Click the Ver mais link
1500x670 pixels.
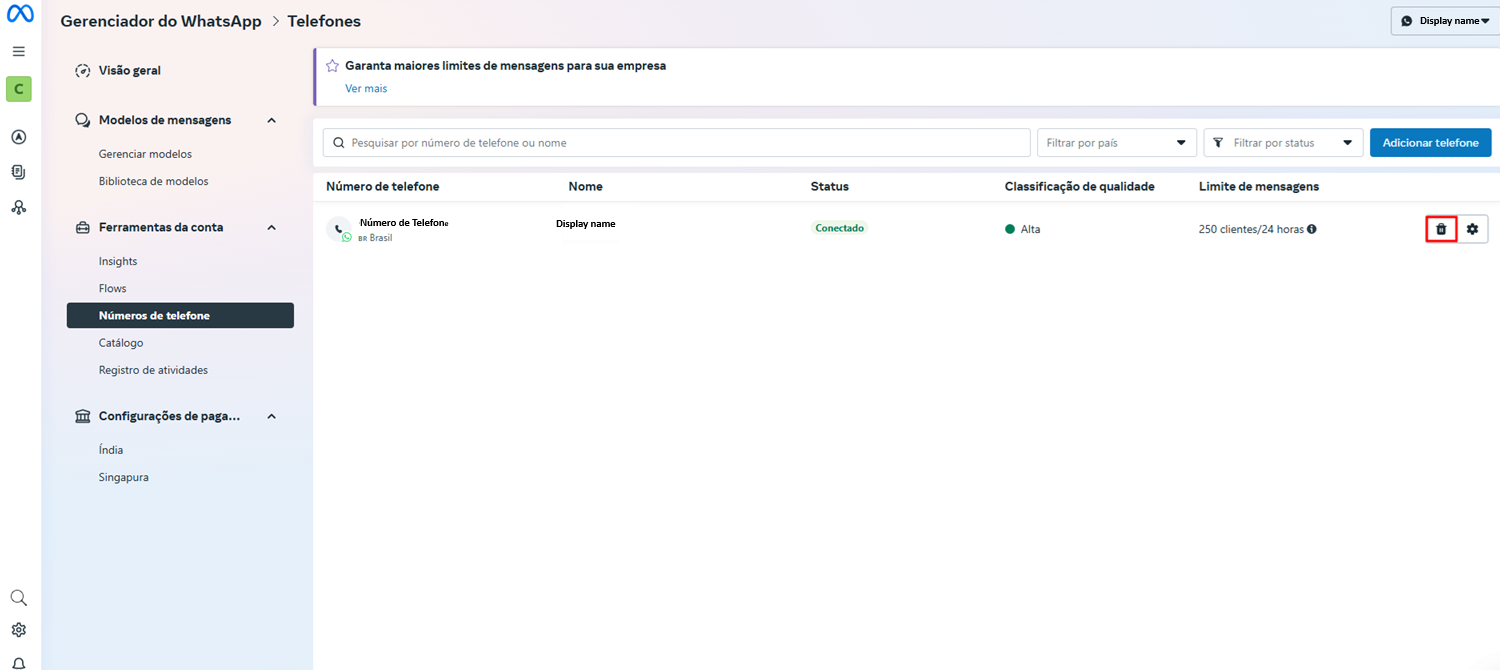point(366,88)
